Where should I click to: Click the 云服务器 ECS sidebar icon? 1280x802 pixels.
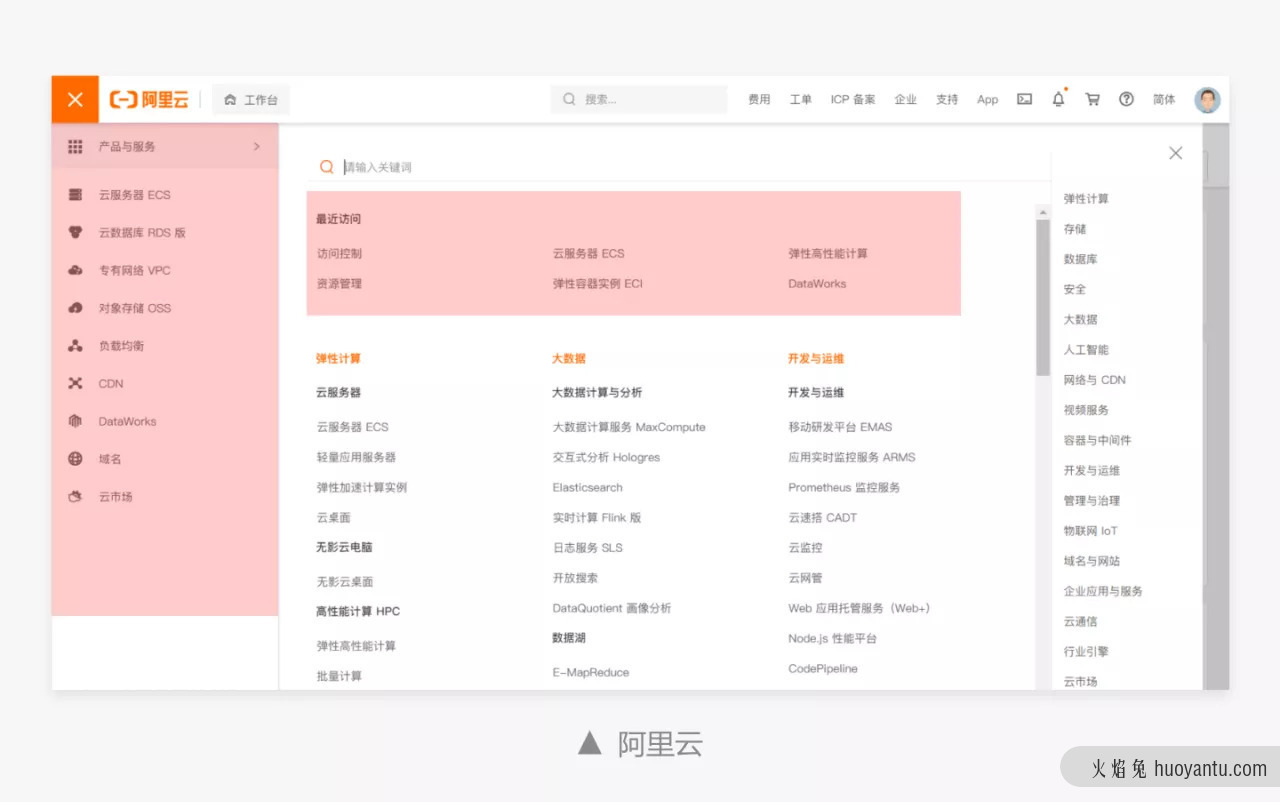coord(75,195)
